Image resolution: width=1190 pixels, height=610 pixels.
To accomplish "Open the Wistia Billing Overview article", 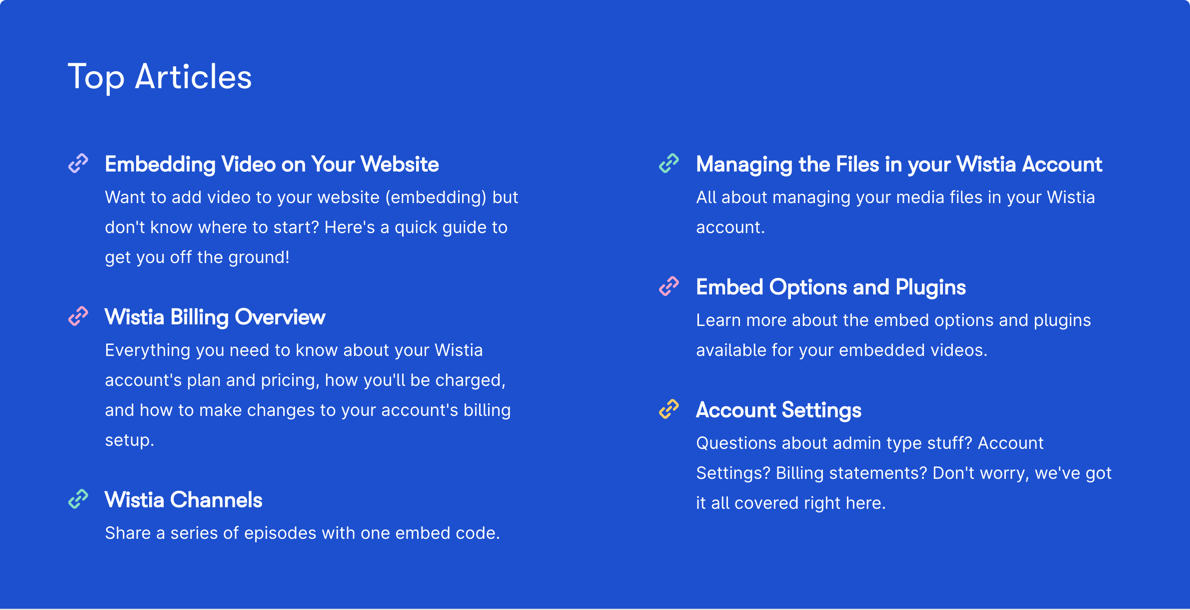I will 215,317.
